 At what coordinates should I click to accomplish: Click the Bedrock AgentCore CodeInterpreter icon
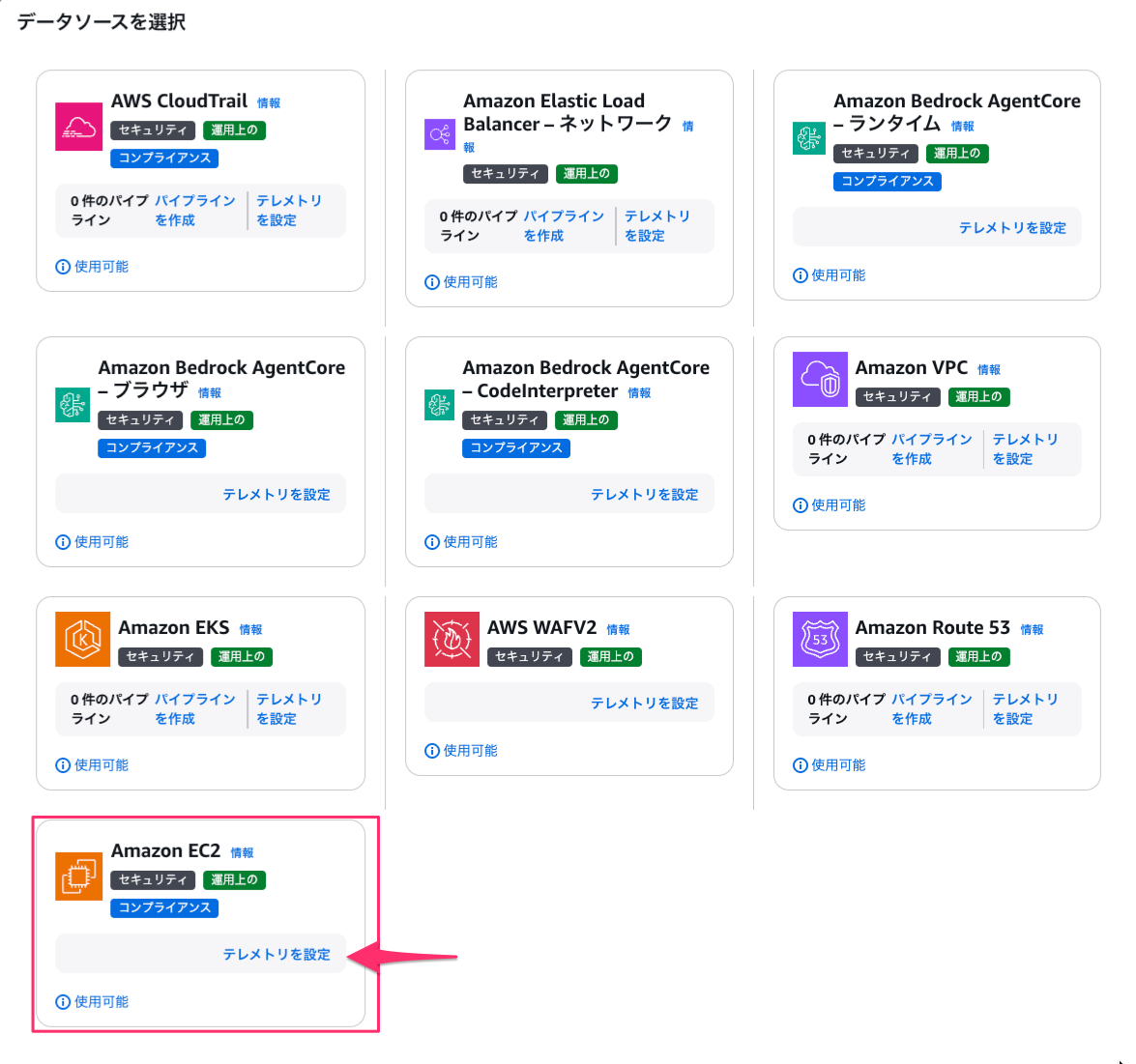(x=440, y=405)
